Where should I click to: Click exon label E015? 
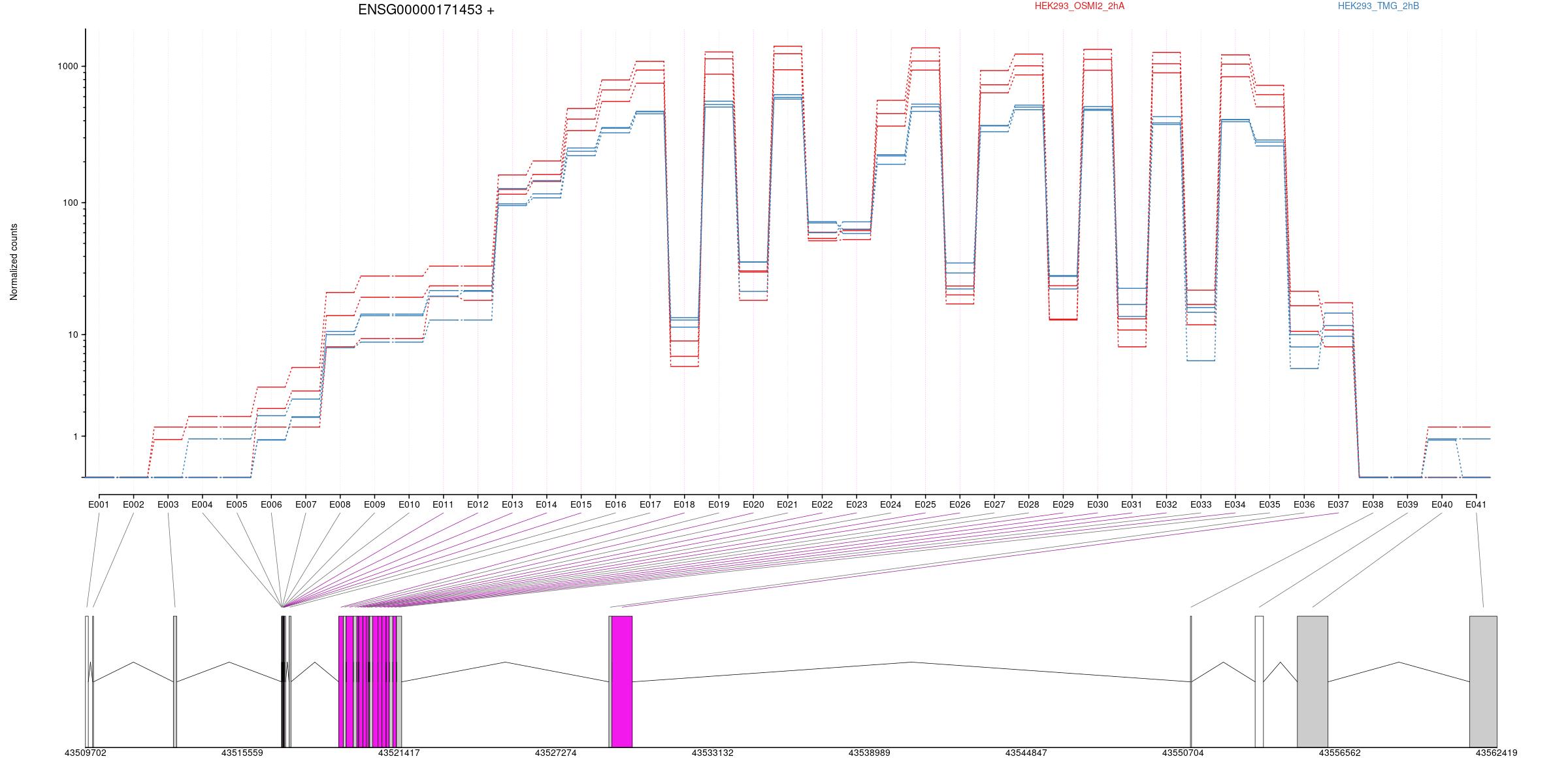pyautogui.click(x=581, y=504)
